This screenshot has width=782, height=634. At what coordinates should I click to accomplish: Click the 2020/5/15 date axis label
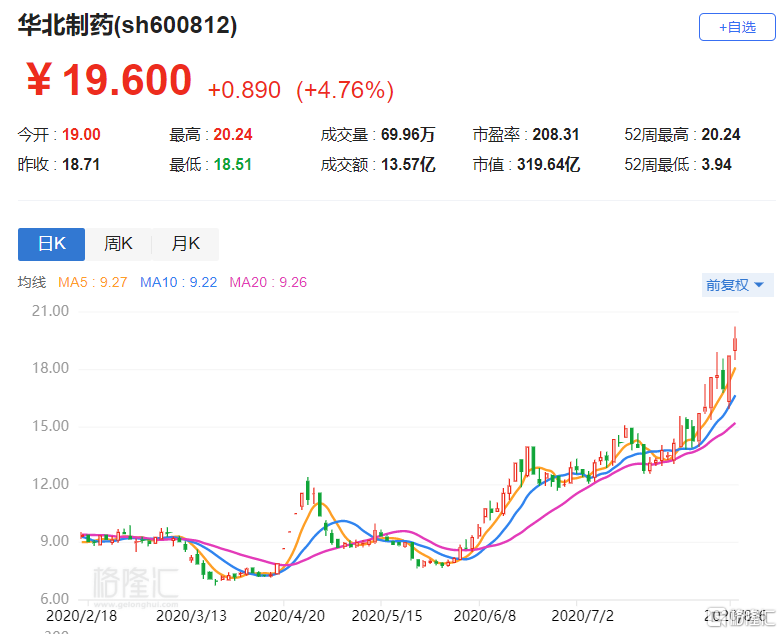(x=387, y=616)
